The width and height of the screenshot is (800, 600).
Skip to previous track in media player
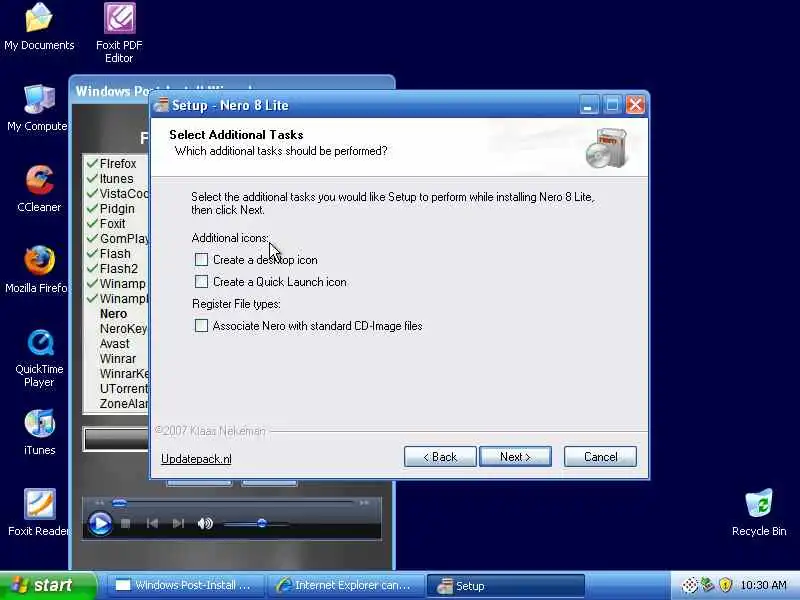pos(152,523)
